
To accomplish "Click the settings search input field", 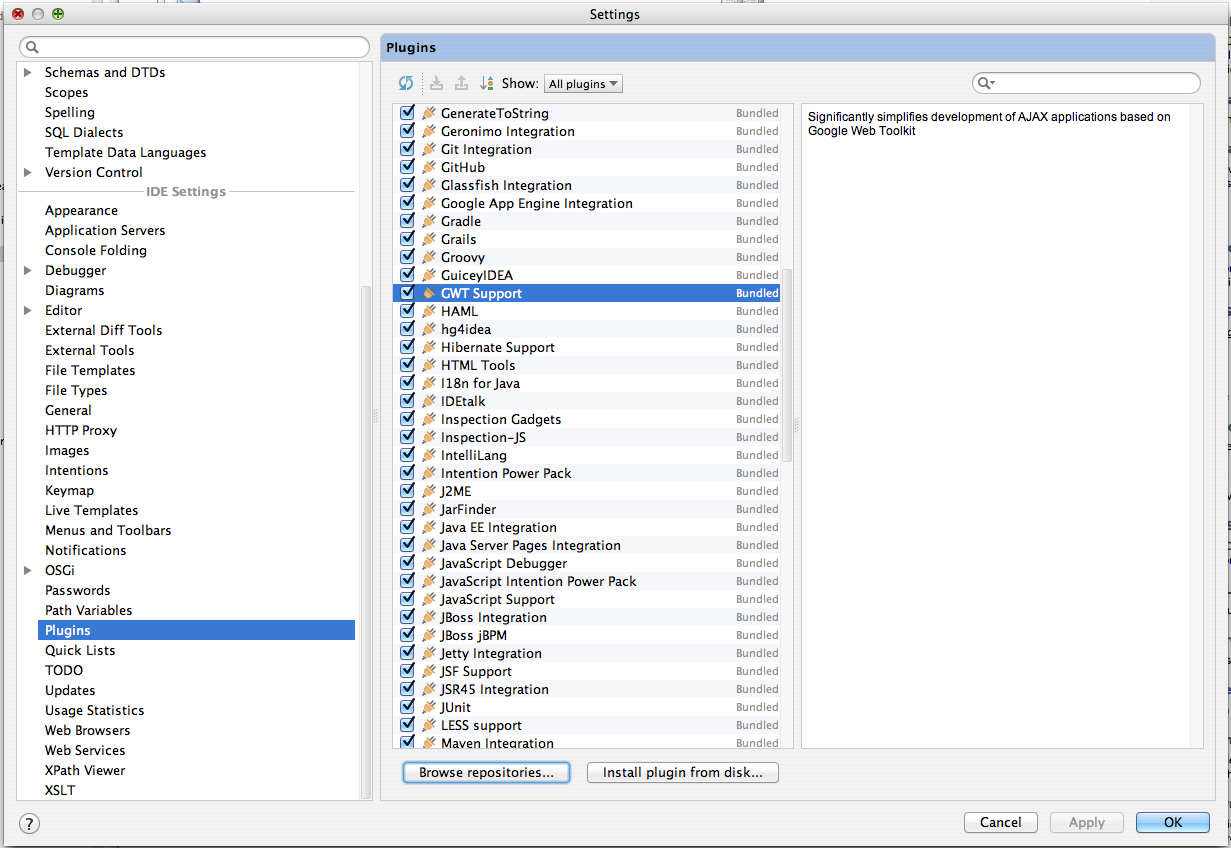I will pos(195,47).
